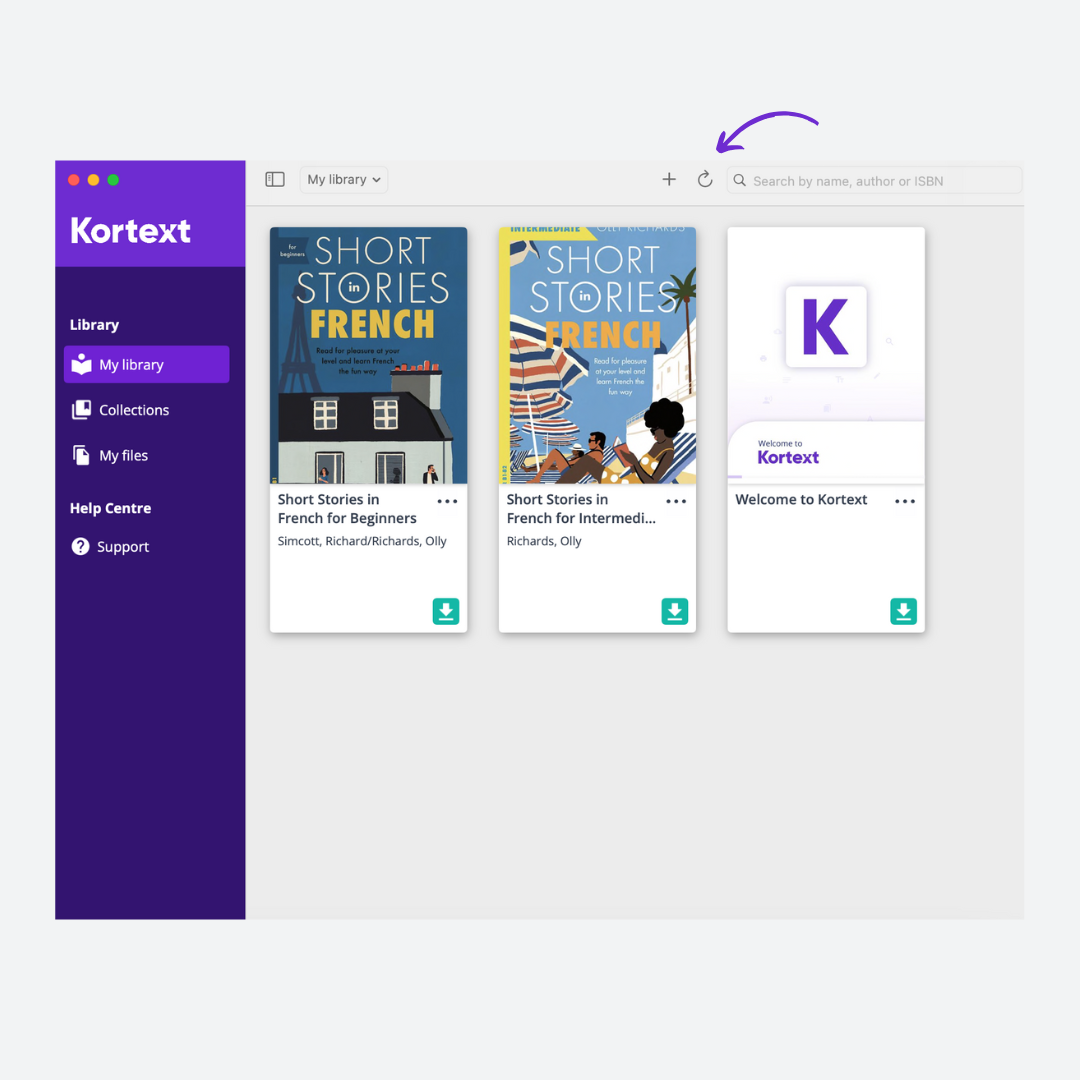
Task: Click the Collections stacked-books icon
Action: [81, 410]
